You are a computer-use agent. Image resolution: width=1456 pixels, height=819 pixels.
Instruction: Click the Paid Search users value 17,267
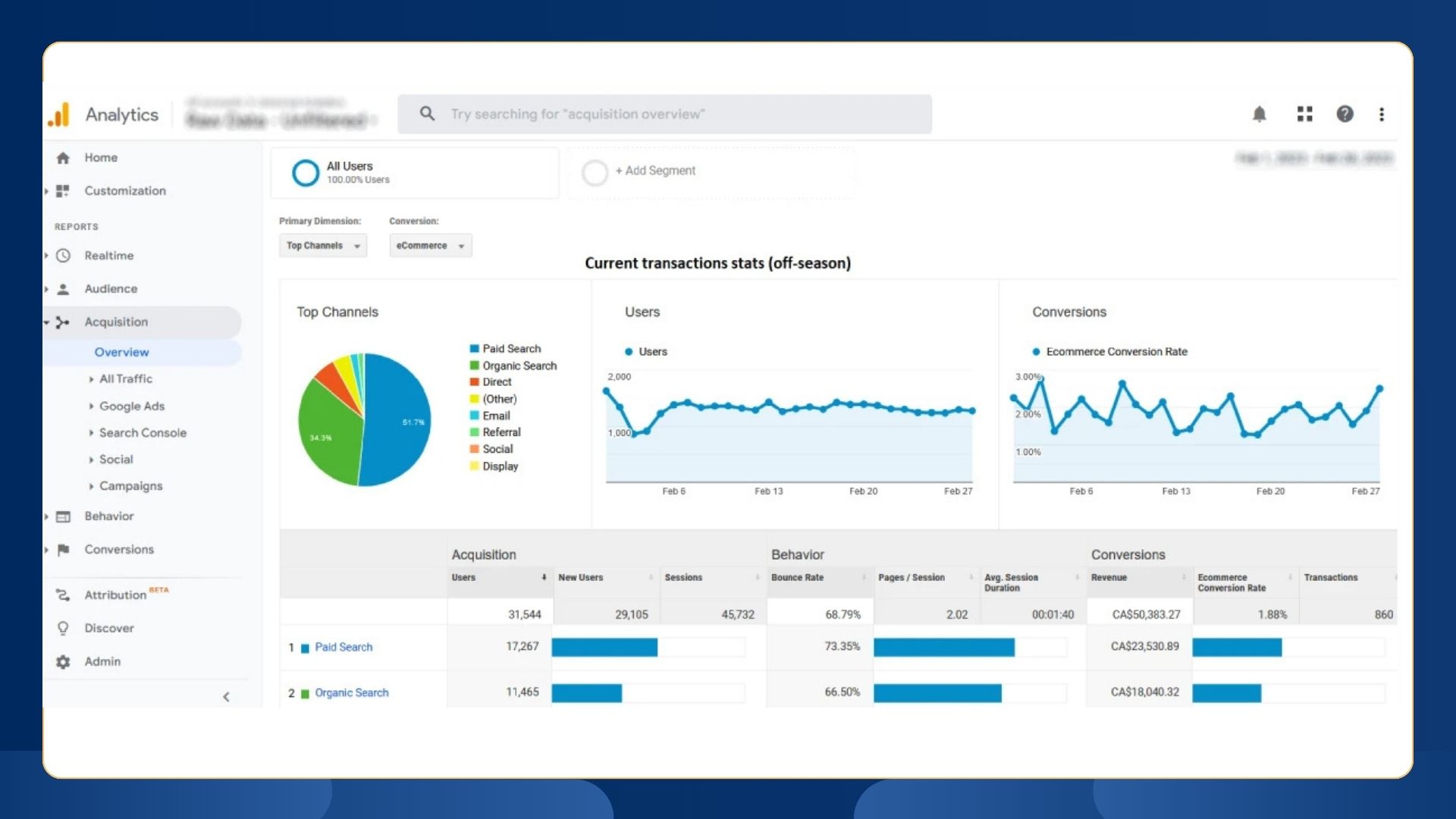(522, 647)
